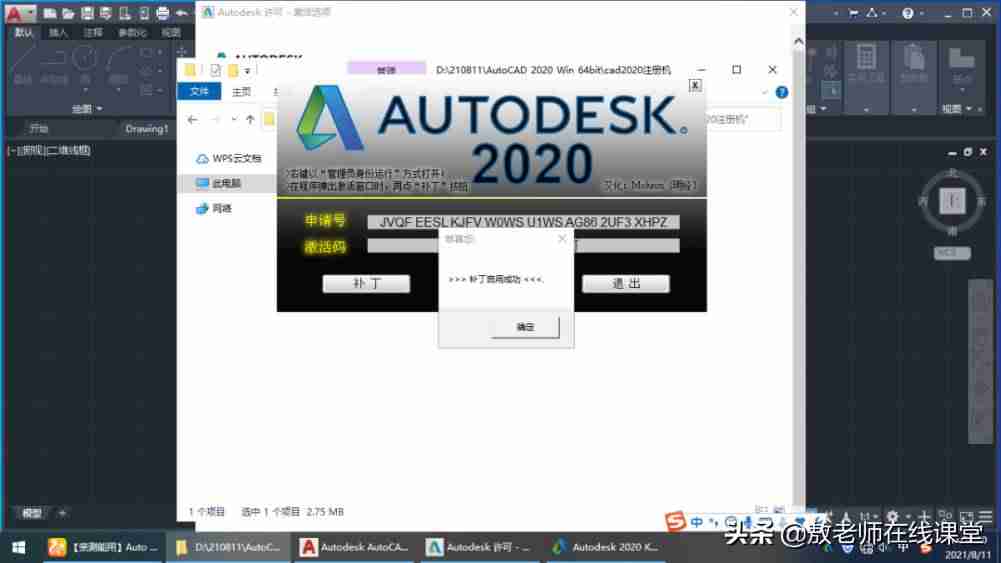
Task: Switch to Autodesk AutoCAD taskbar item
Action: tap(355, 547)
